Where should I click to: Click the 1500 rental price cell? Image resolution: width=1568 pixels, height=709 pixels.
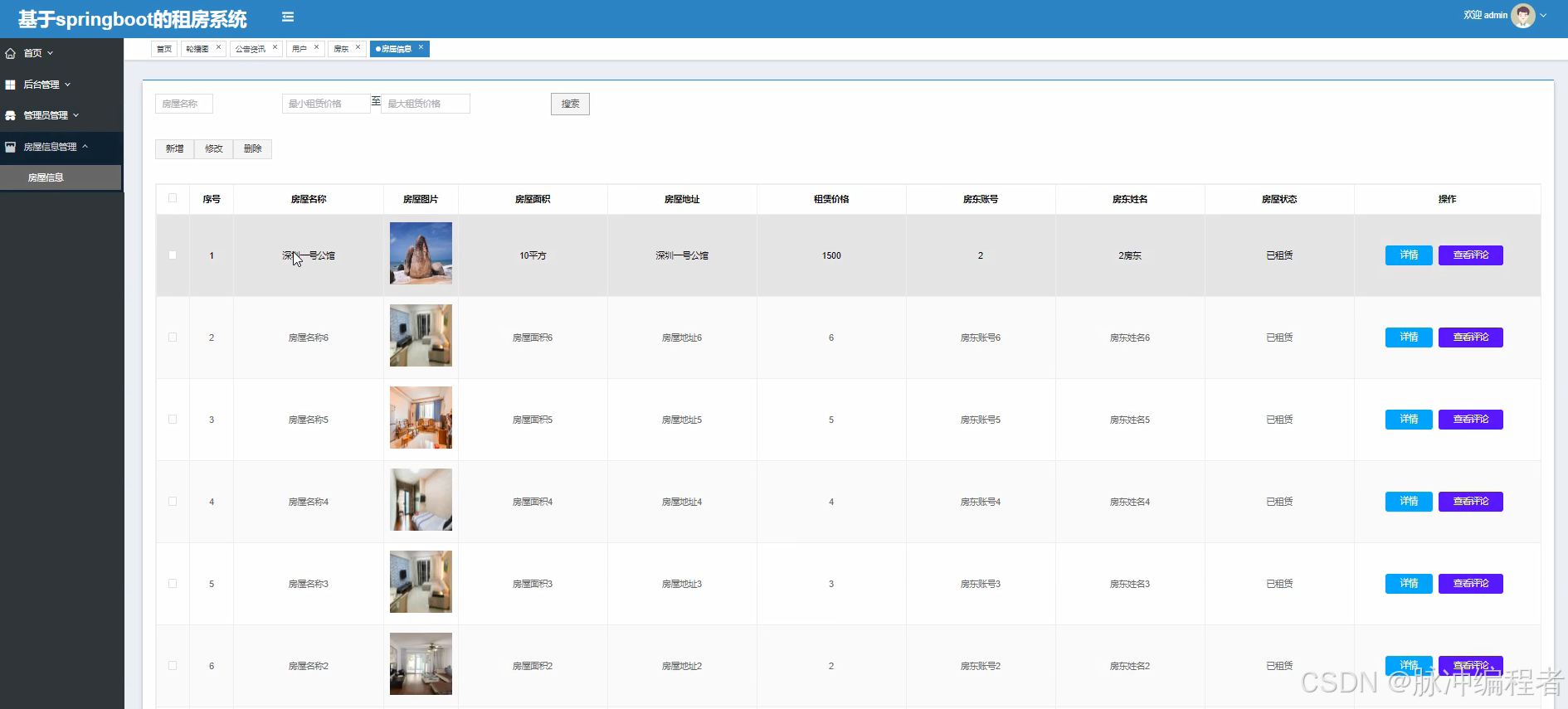click(831, 255)
